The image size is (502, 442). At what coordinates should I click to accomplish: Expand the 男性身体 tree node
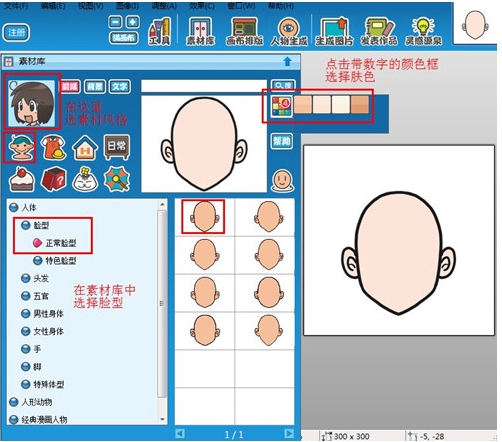(x=26, y=314)
